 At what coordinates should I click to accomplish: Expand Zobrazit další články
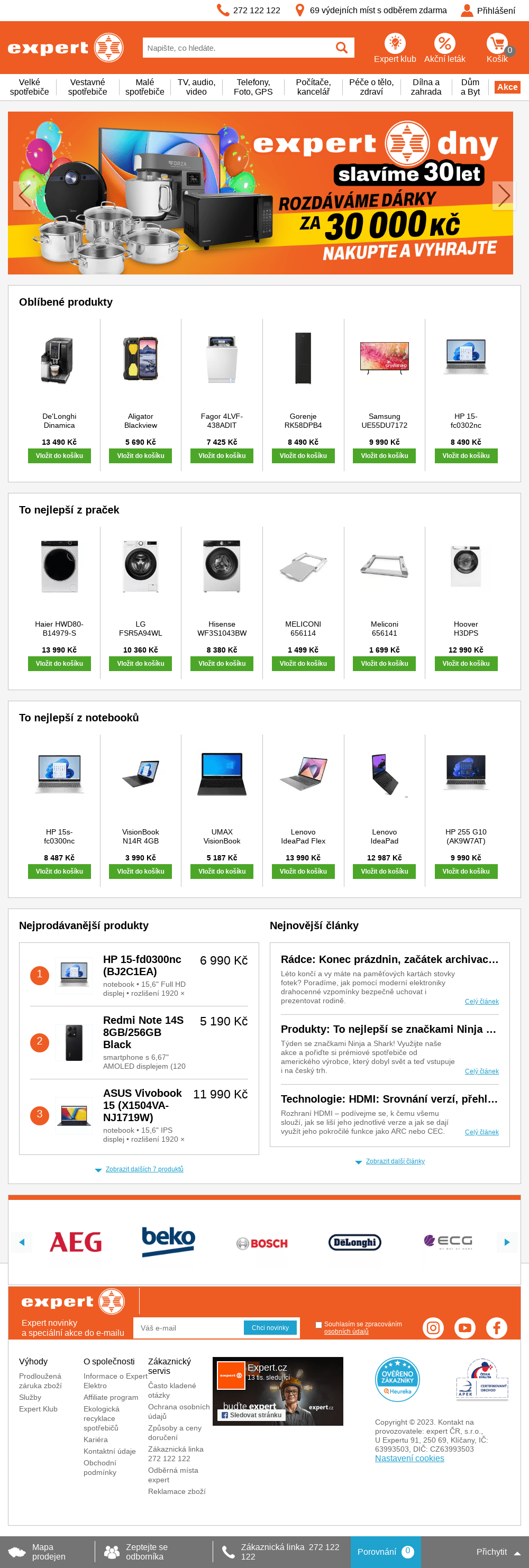pos(395,1161)
